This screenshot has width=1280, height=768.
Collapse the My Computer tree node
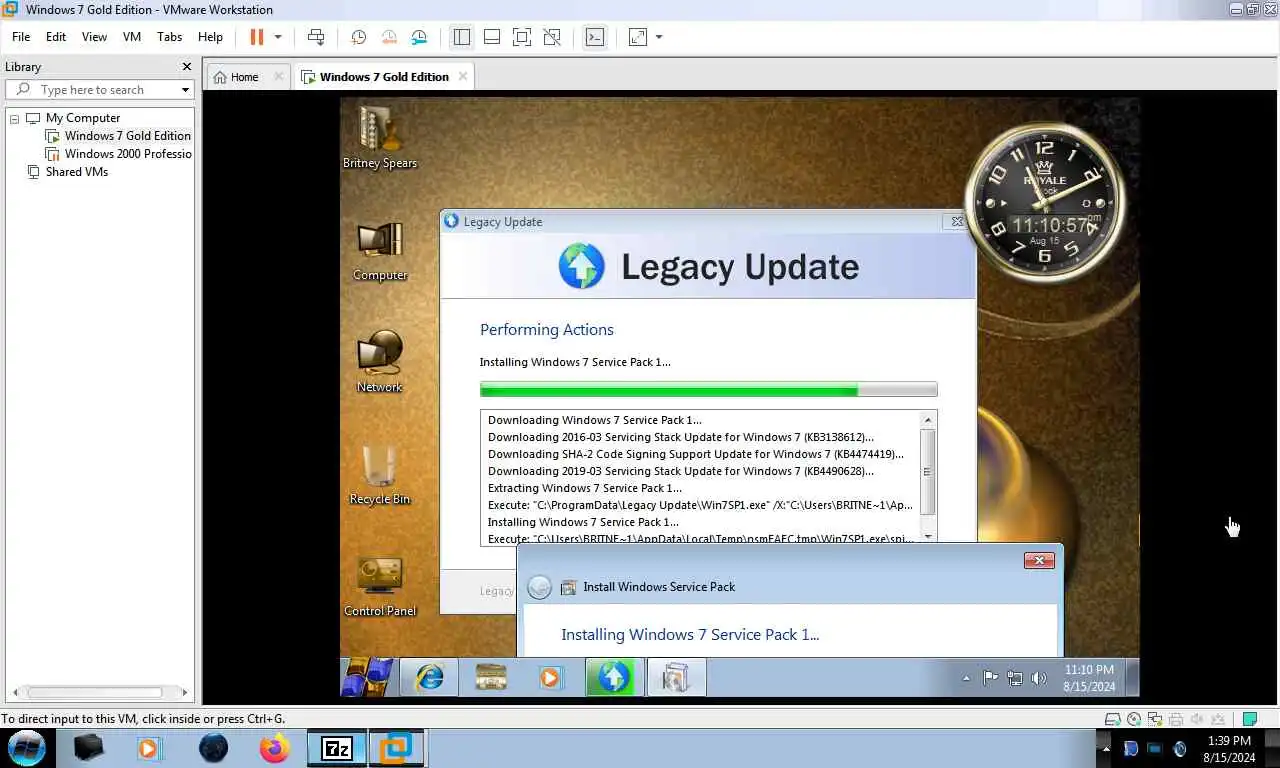tap(15, 118)
